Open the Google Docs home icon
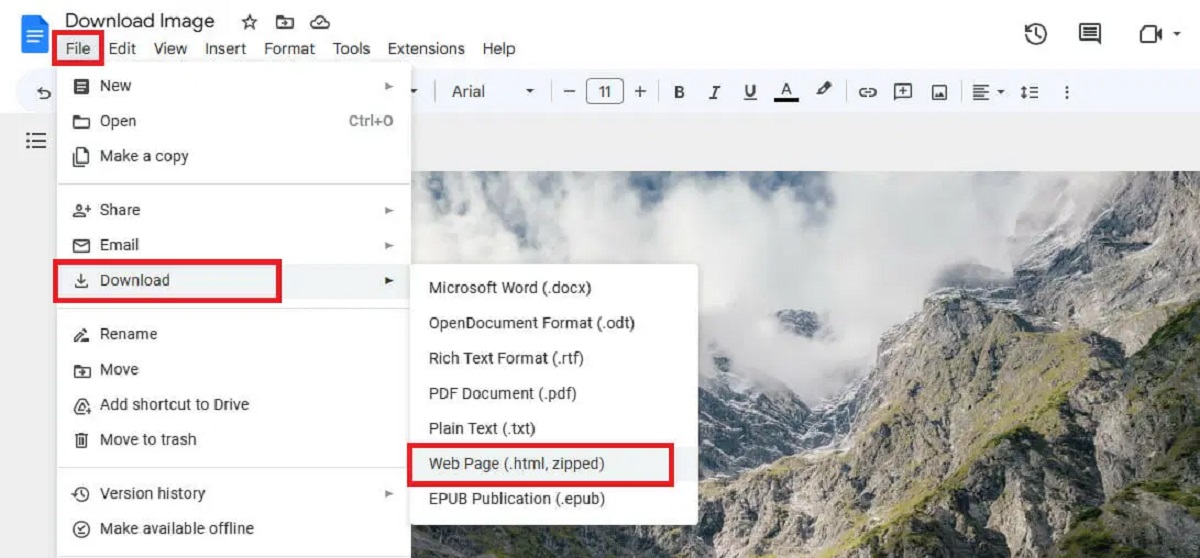The height and width of the screenshot is (558, 1200). click(x=34, y=35)
